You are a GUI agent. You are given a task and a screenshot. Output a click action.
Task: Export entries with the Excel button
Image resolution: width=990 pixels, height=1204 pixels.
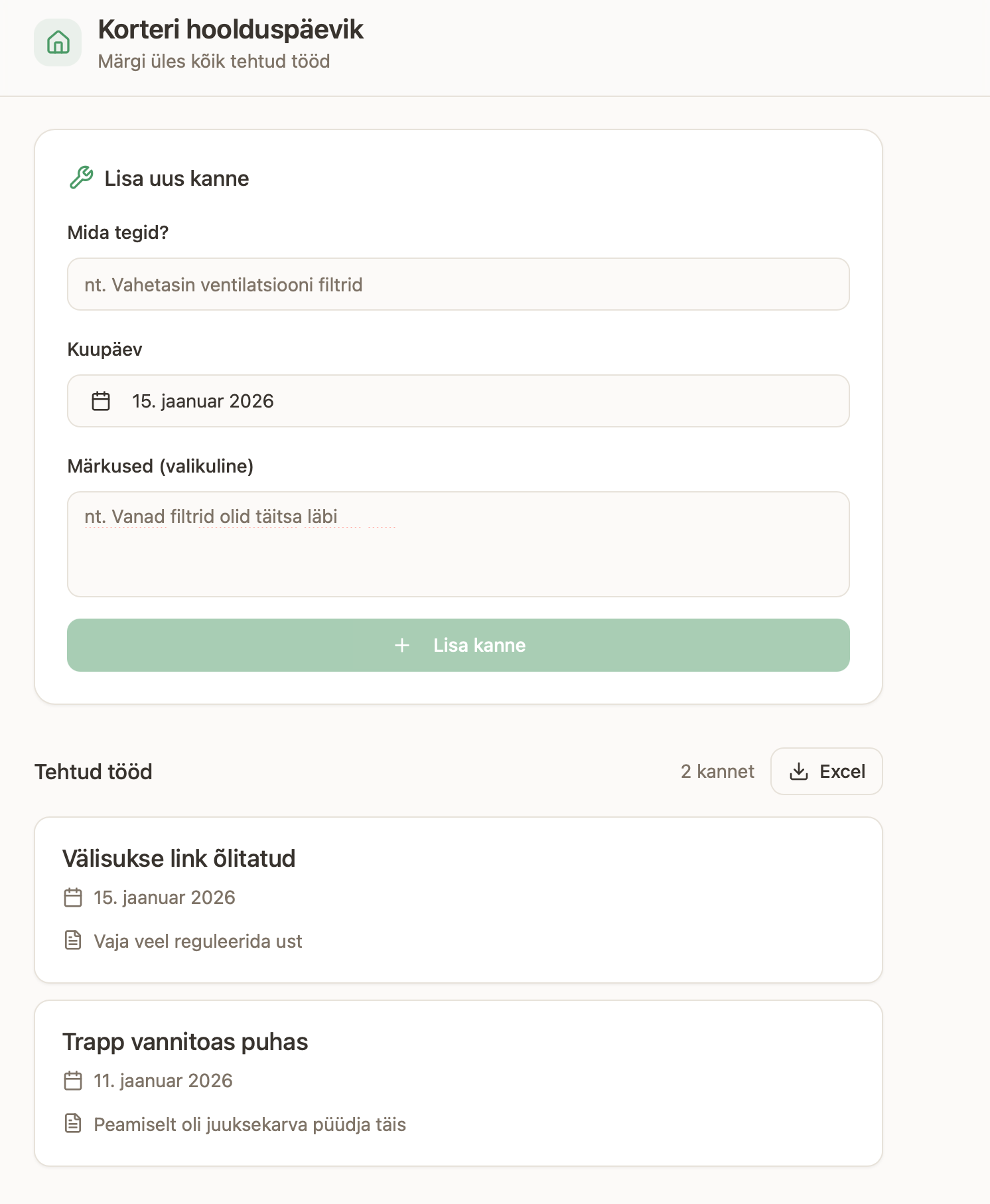point(827,771)
